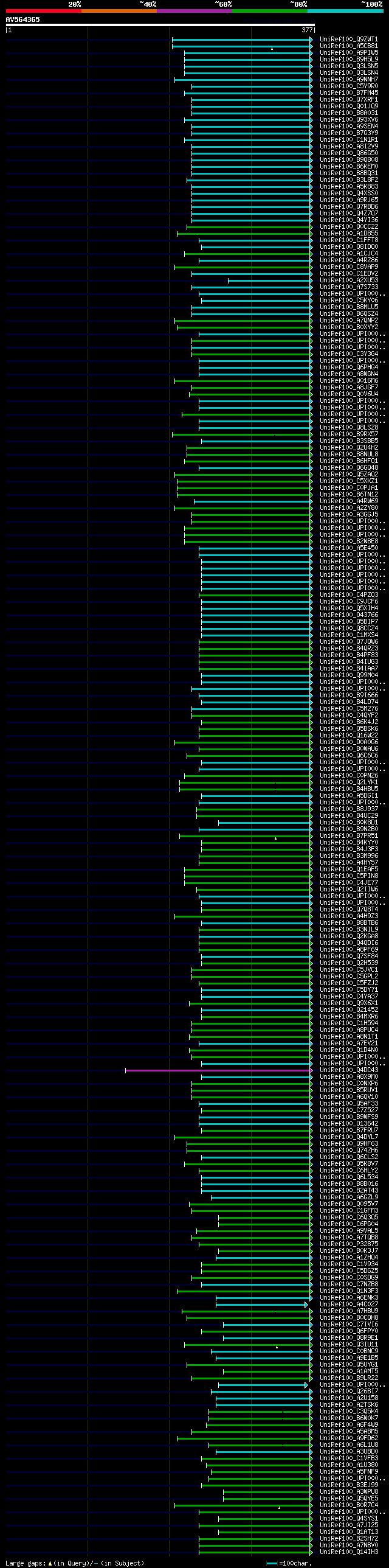Viewport: 389px width, 1568px height.
Task: Open entry UniRef100_B3L8F2
Action: click(349, 180)
